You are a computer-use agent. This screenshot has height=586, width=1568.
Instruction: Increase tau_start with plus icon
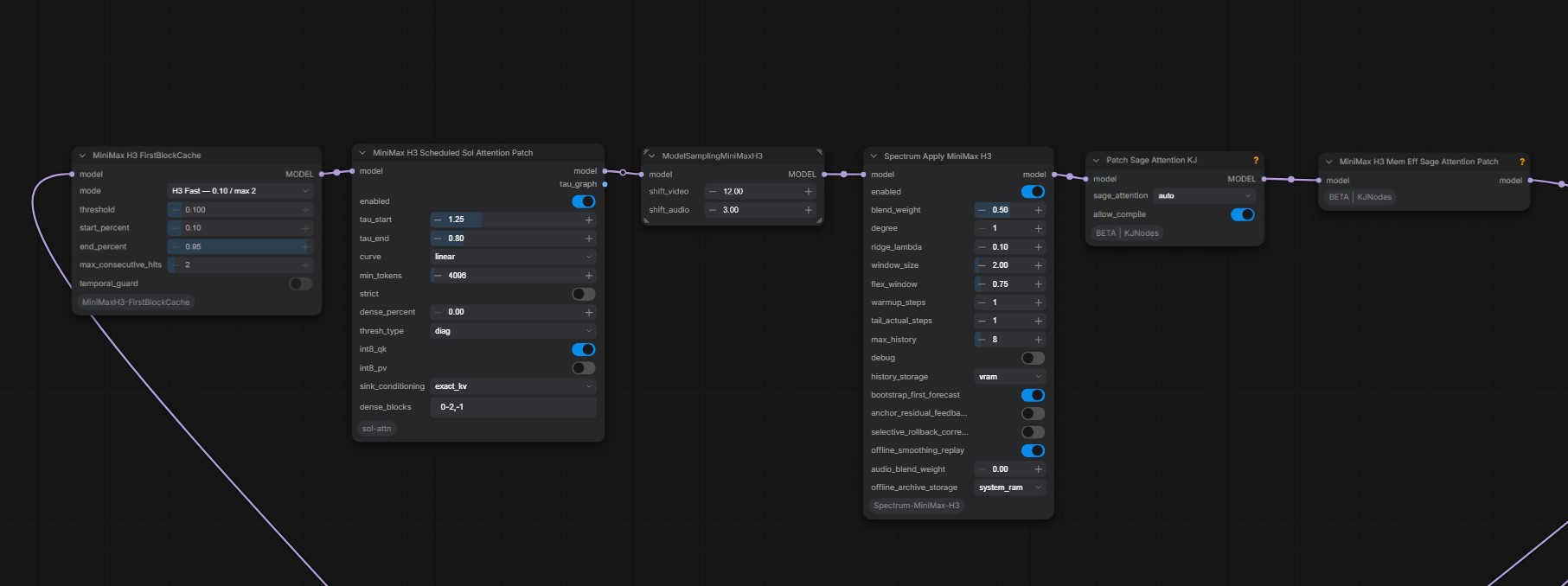[588, 220]
